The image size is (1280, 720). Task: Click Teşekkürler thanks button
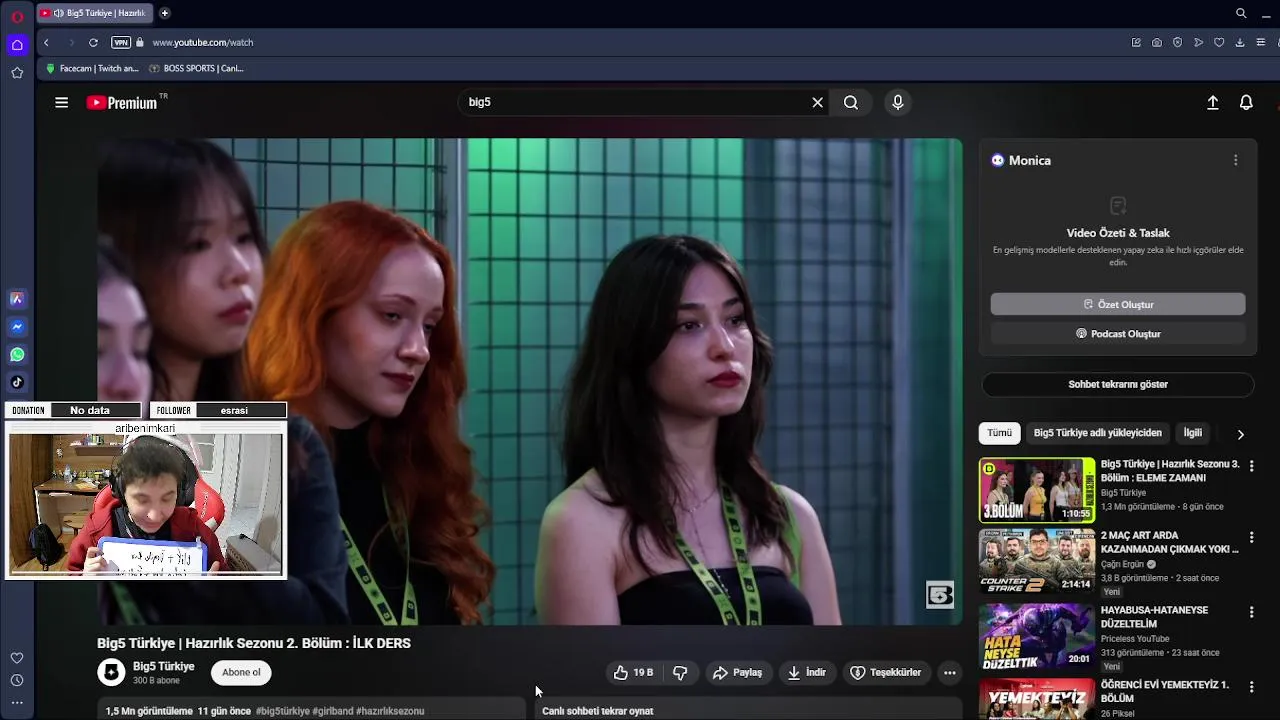pyautogui.click(x=885, y=673)
